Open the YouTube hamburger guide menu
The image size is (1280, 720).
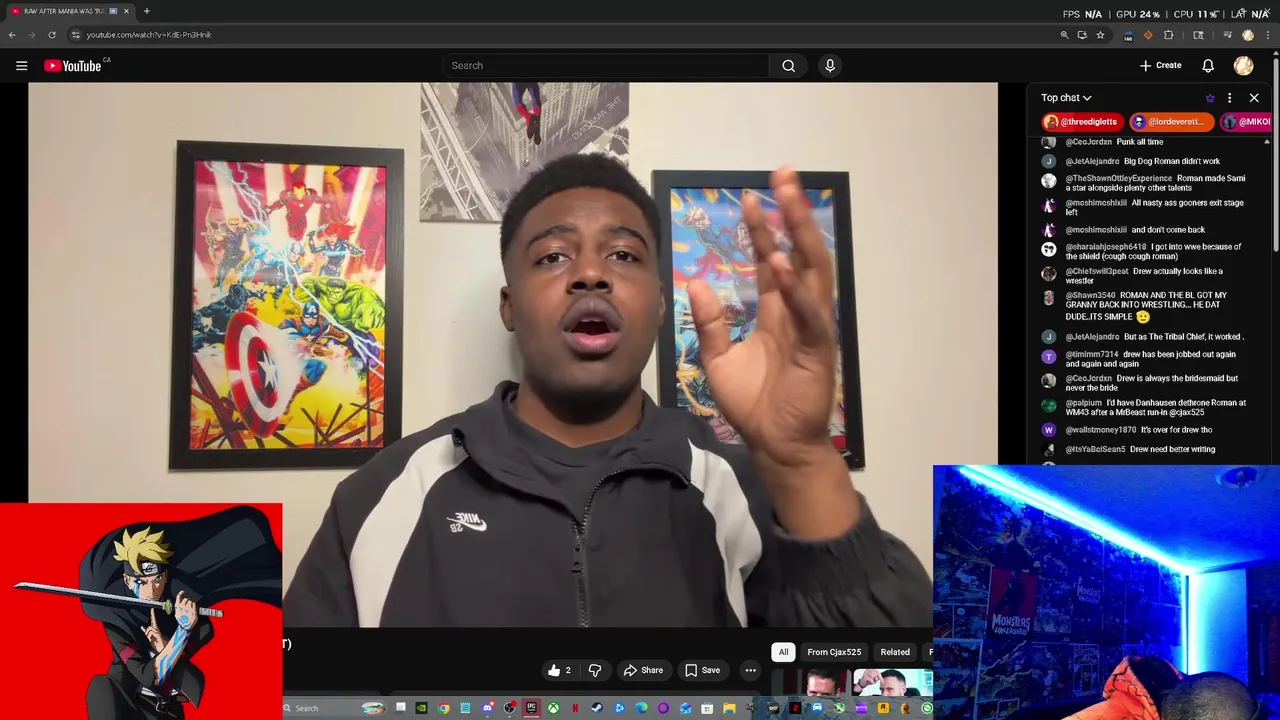coord(21,65)
